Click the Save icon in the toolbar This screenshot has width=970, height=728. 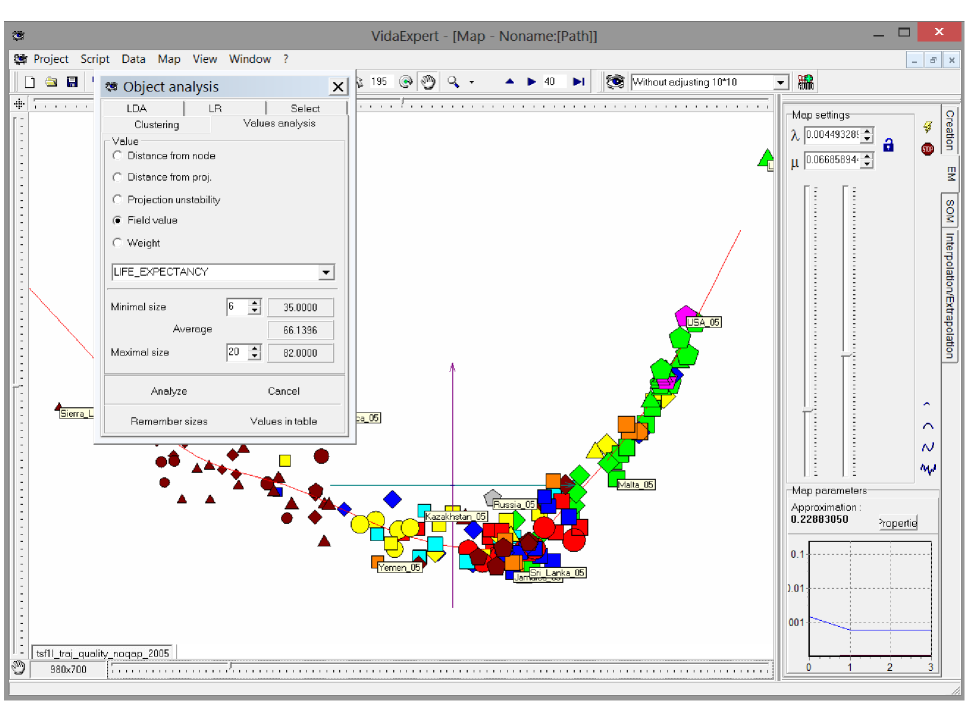point(71,82)
